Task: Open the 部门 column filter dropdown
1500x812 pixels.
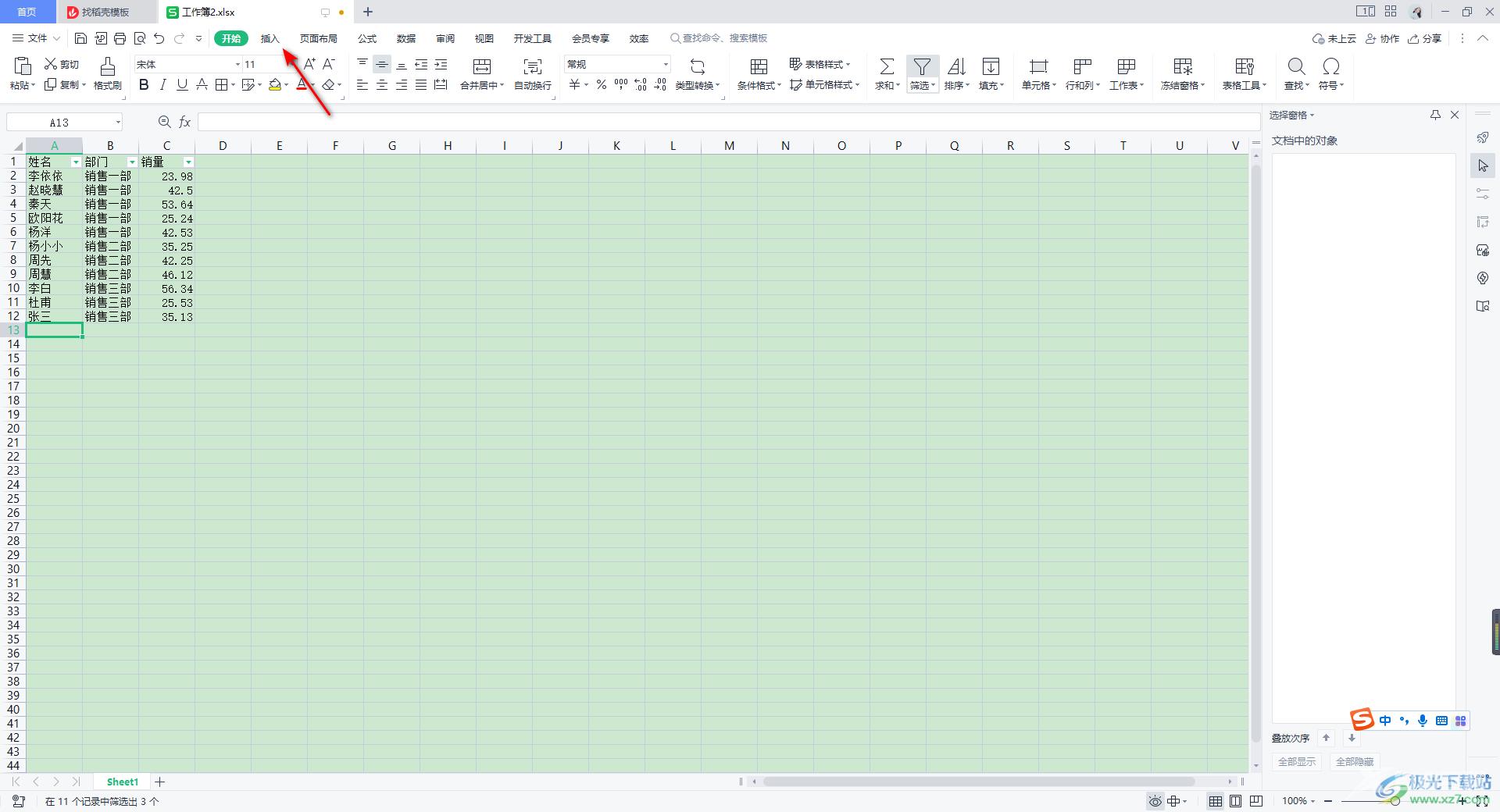Action: coord(132,162)
